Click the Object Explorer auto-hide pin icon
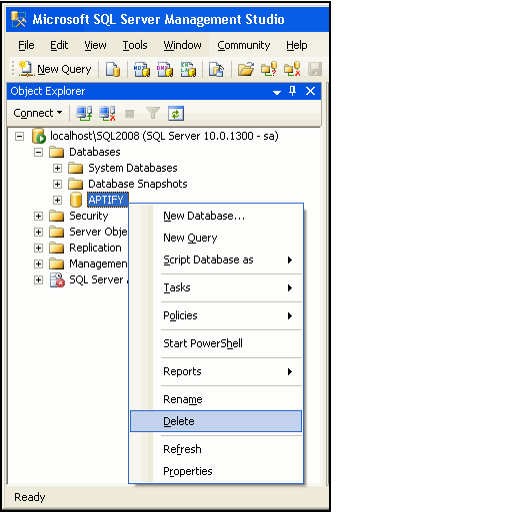The height and width of the screenshot is (524, 529). 293,91
